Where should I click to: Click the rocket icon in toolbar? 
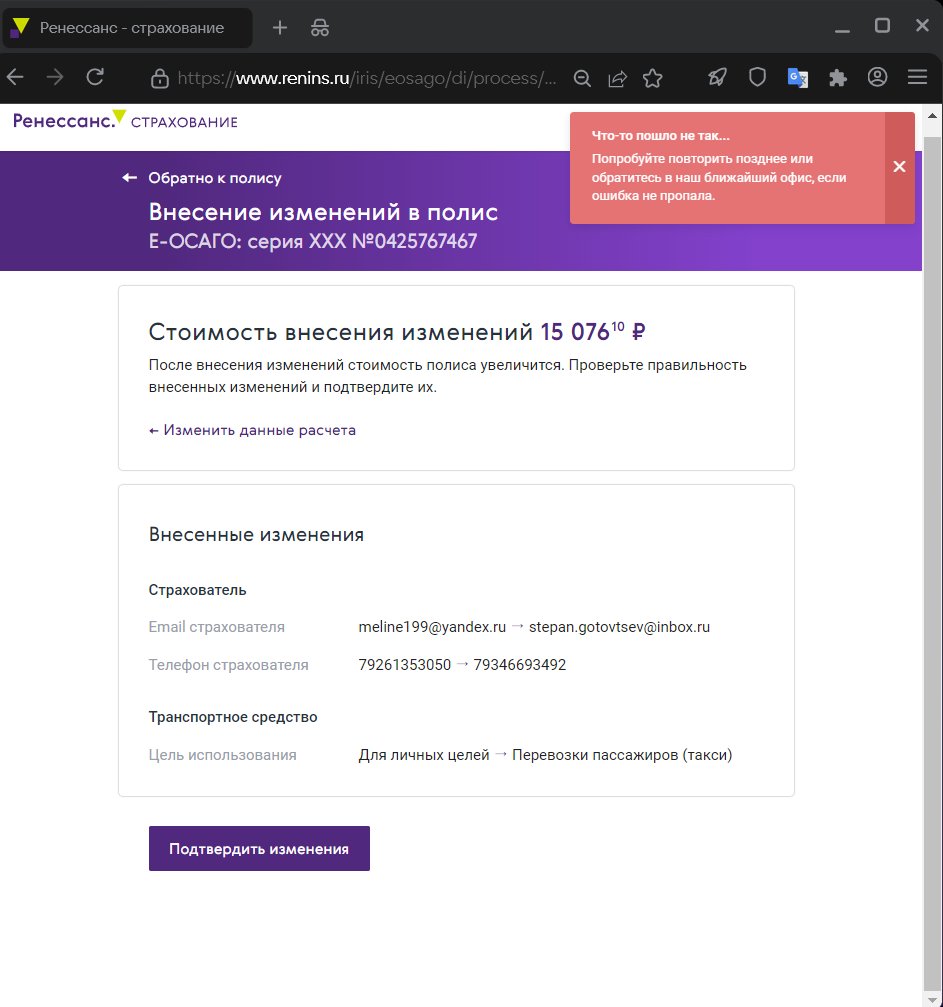717,77
